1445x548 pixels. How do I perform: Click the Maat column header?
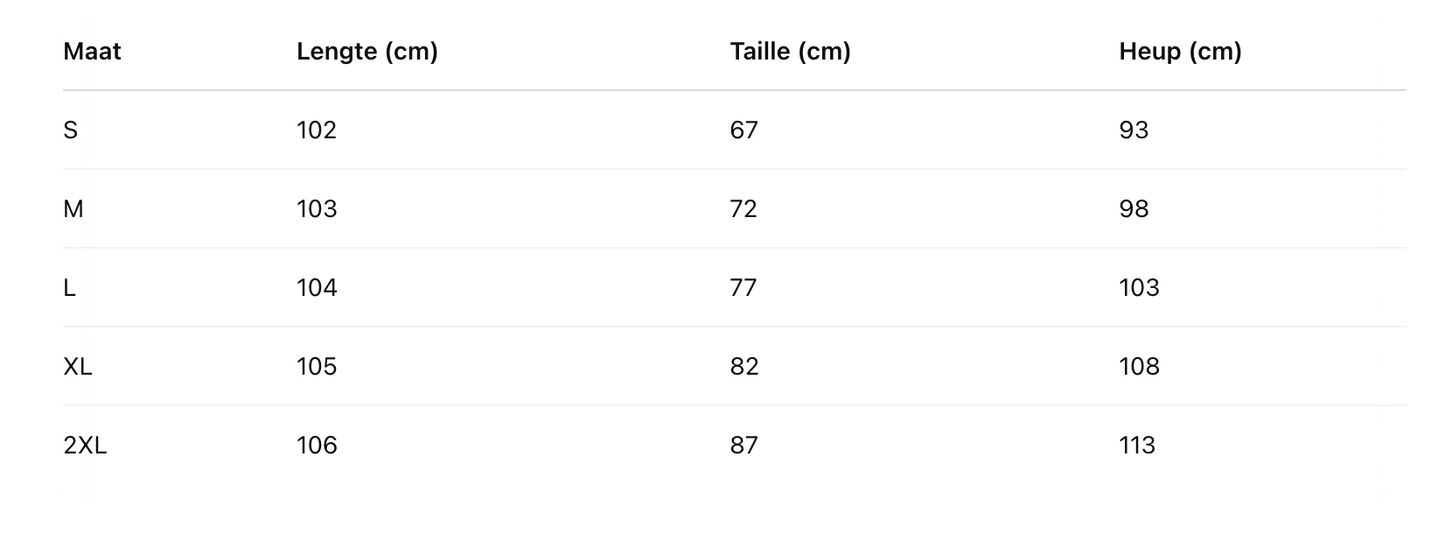92,51
